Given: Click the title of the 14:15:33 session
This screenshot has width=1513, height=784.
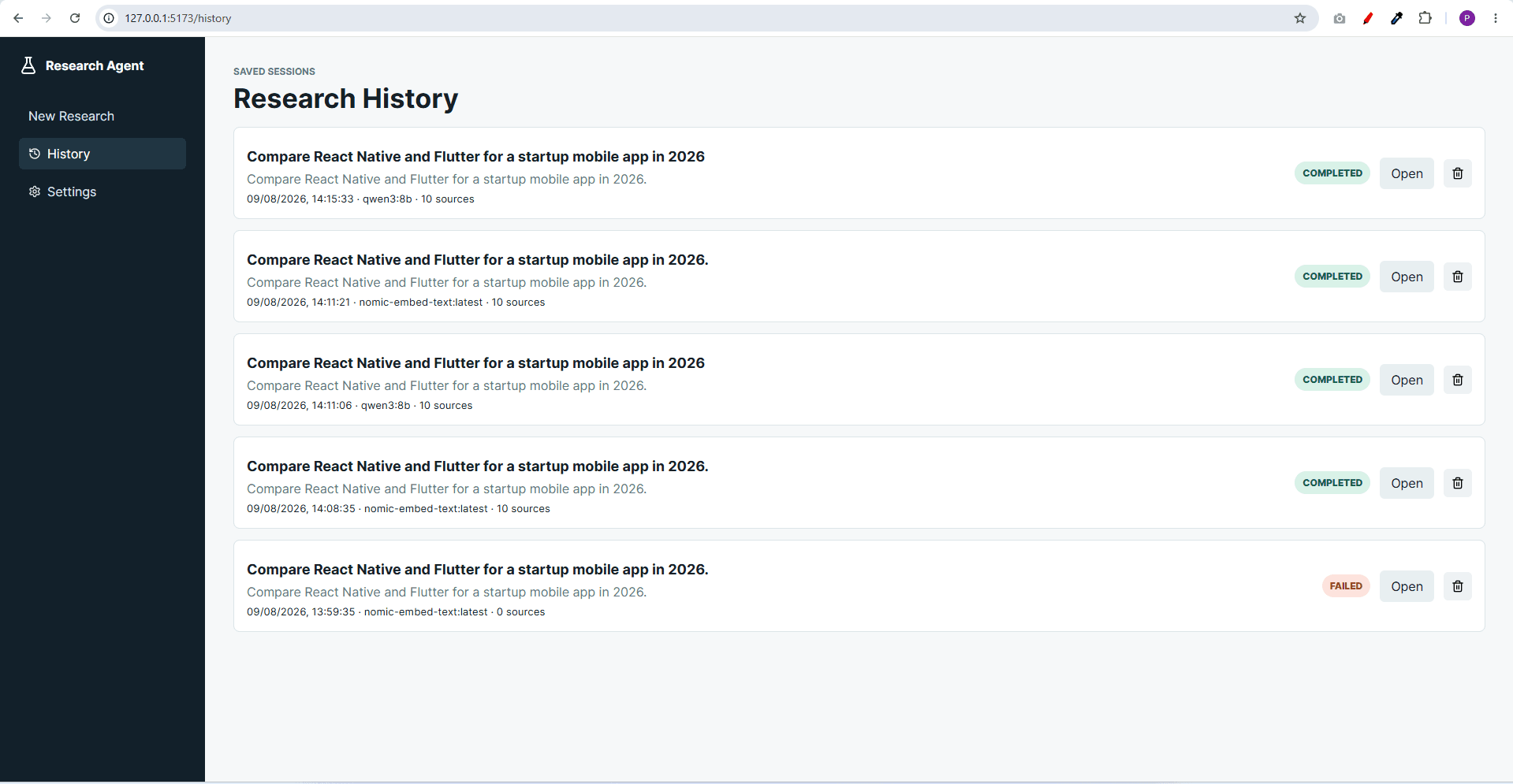Looking at the screenshot, I should pos(475,157).
